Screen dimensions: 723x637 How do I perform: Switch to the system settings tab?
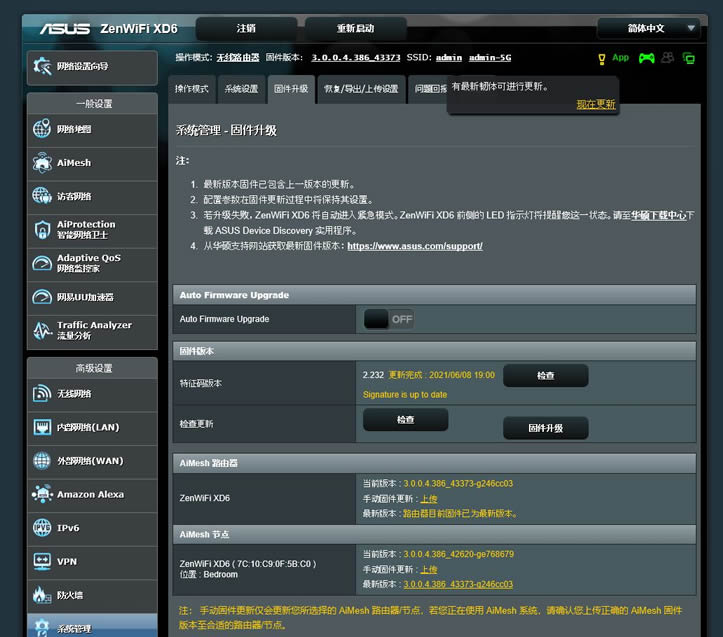click(241, 89)
